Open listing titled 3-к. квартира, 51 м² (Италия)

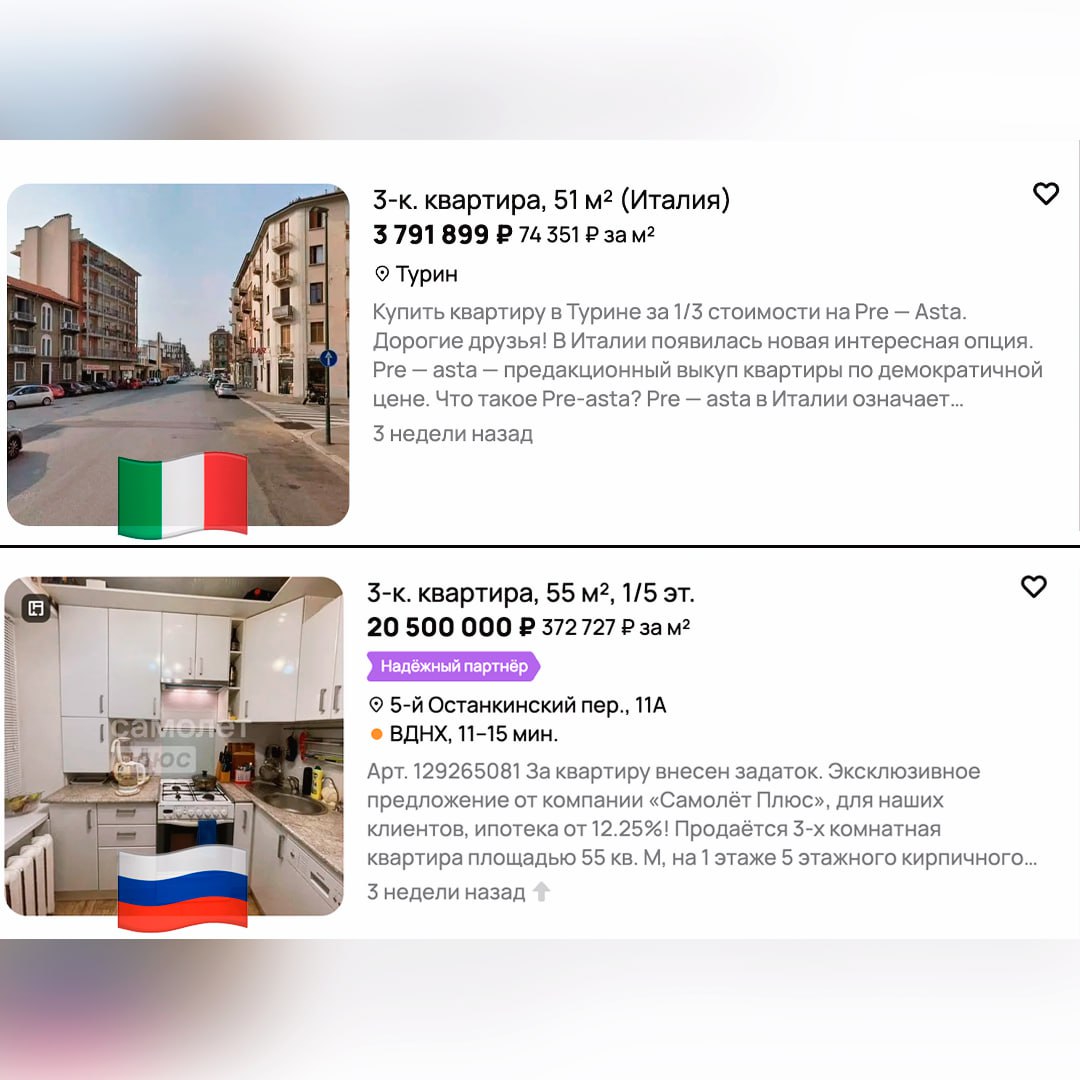(x=551, y=200)
